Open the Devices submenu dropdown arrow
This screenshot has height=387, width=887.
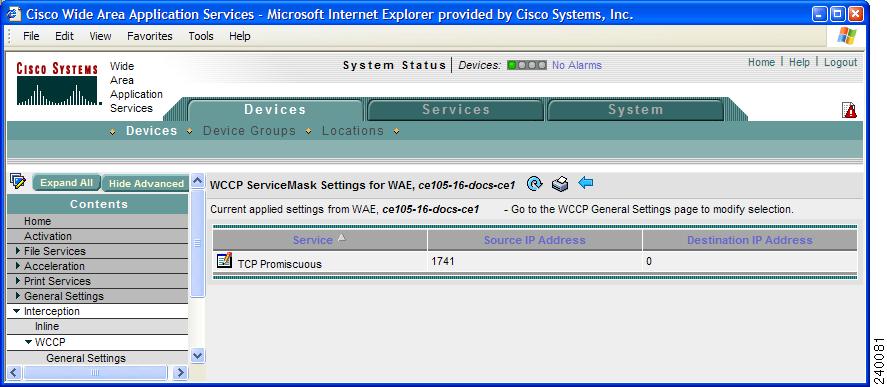pyautogui.click(x=189, y=131)
